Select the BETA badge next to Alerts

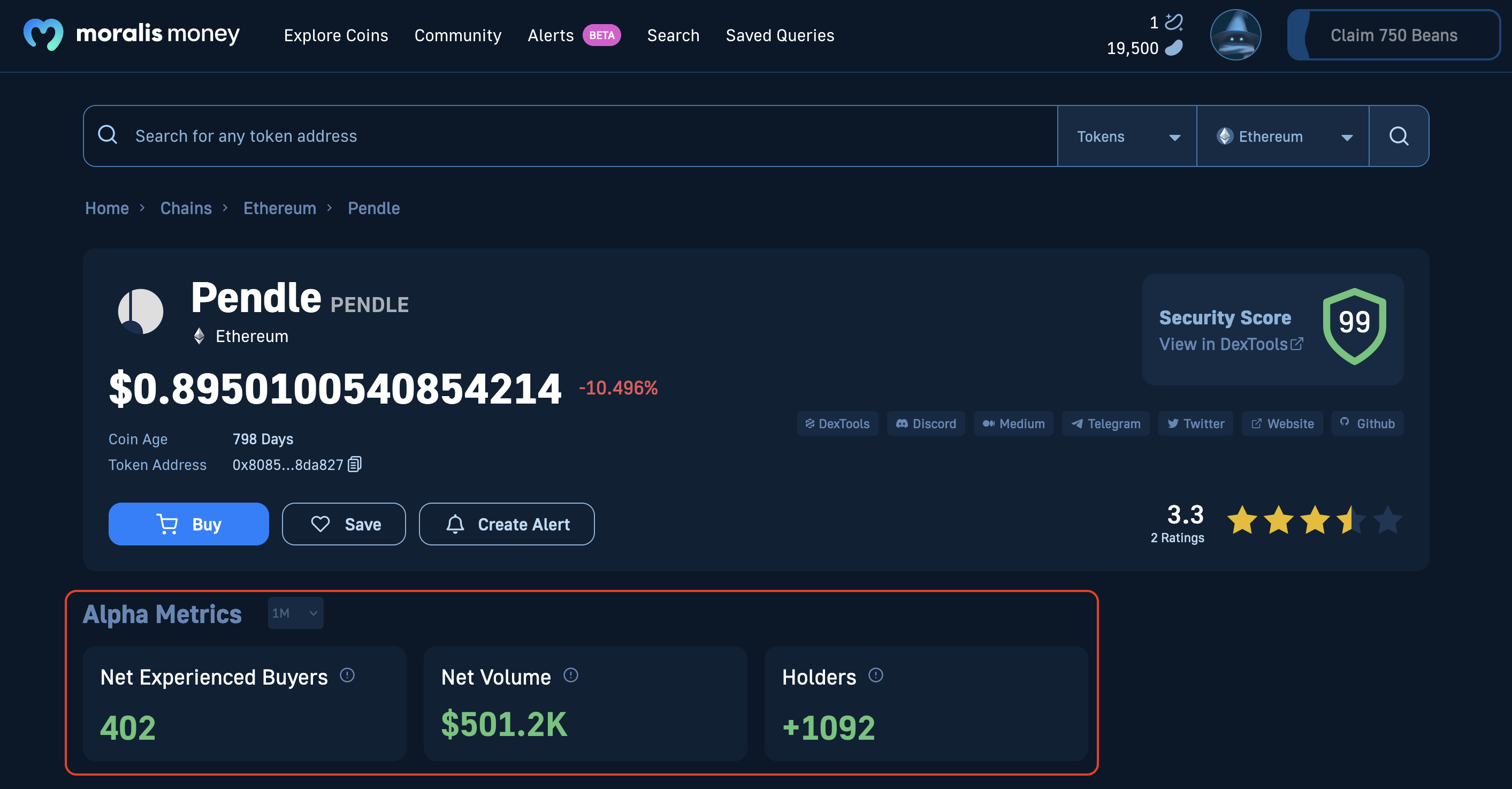pos(601,35)
